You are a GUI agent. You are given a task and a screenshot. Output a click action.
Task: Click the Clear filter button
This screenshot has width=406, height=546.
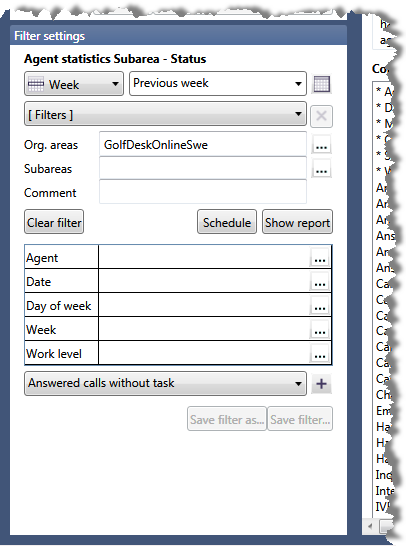[x=54, y=222]
